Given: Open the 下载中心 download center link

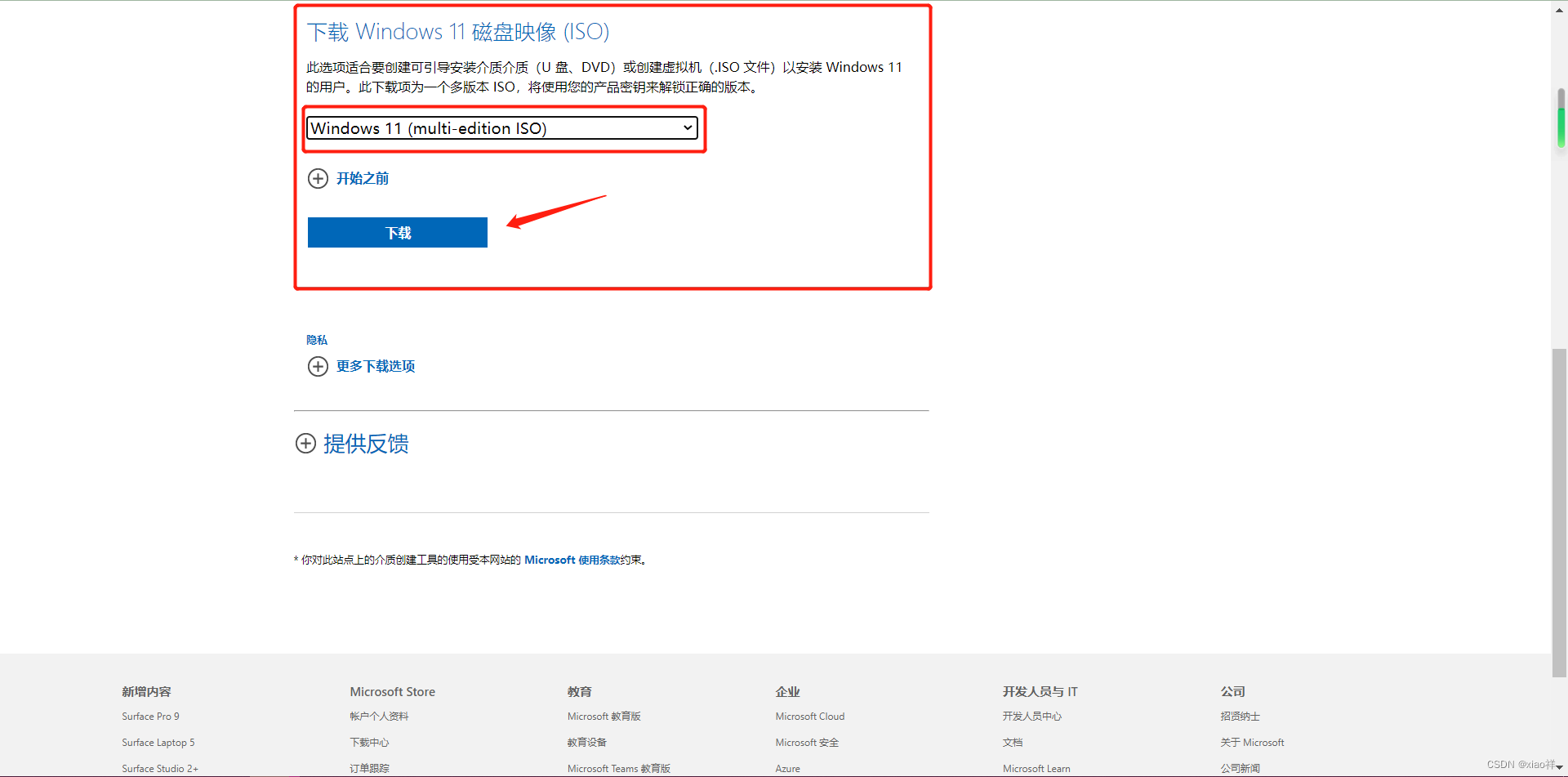Looking at the screenshot, I should pos(368,742).
